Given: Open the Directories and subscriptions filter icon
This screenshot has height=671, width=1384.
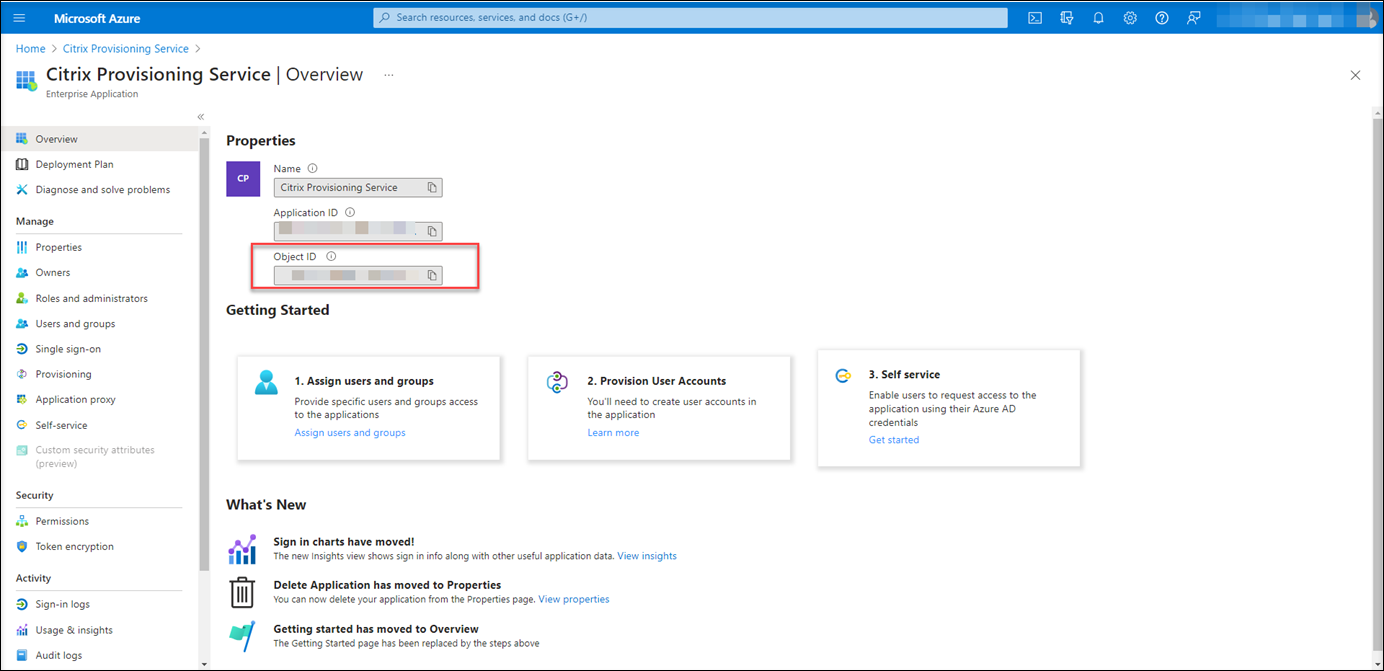Looking at the screenshot, I should coord(1067,18).
